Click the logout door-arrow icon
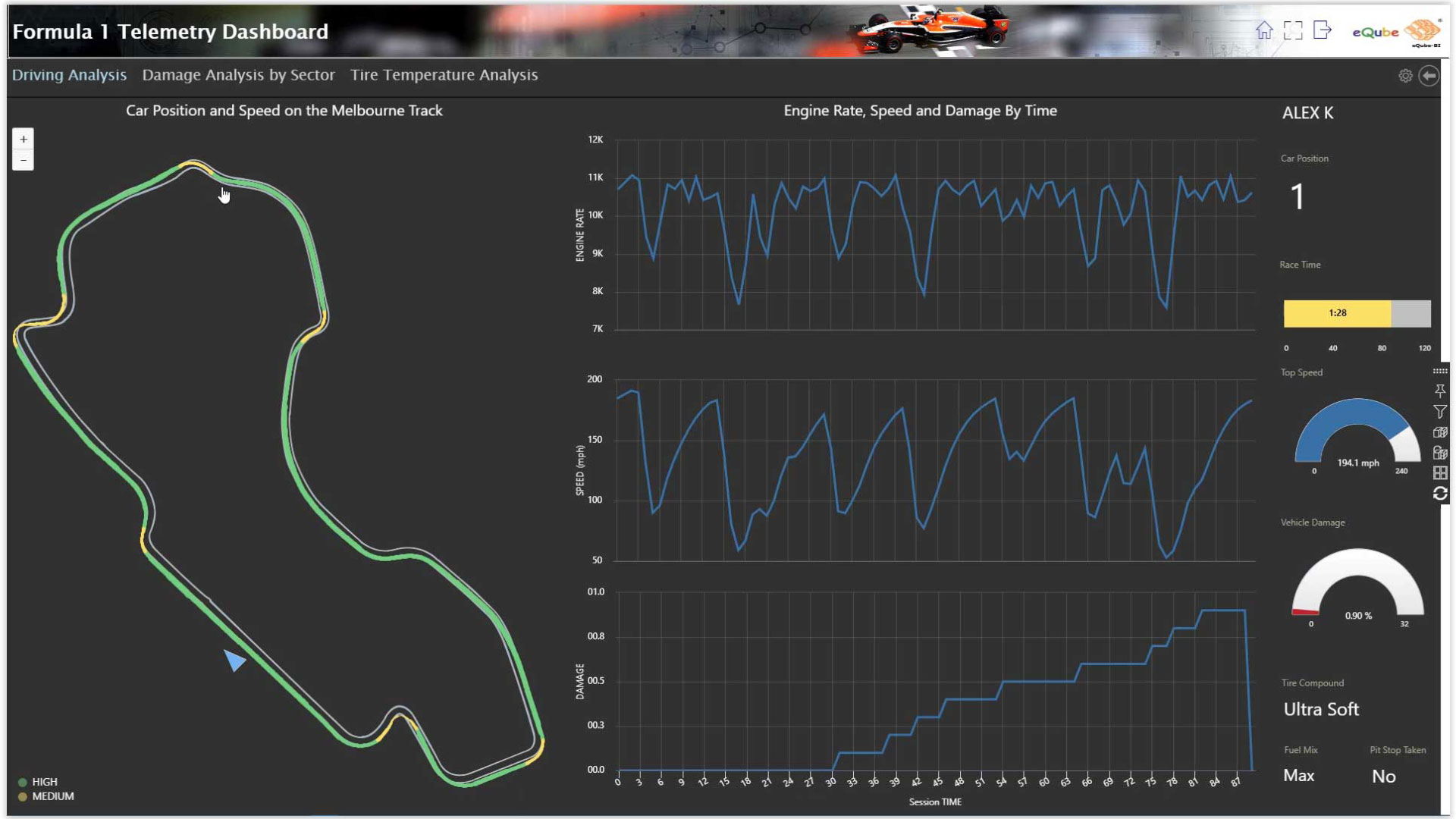 1323,30
